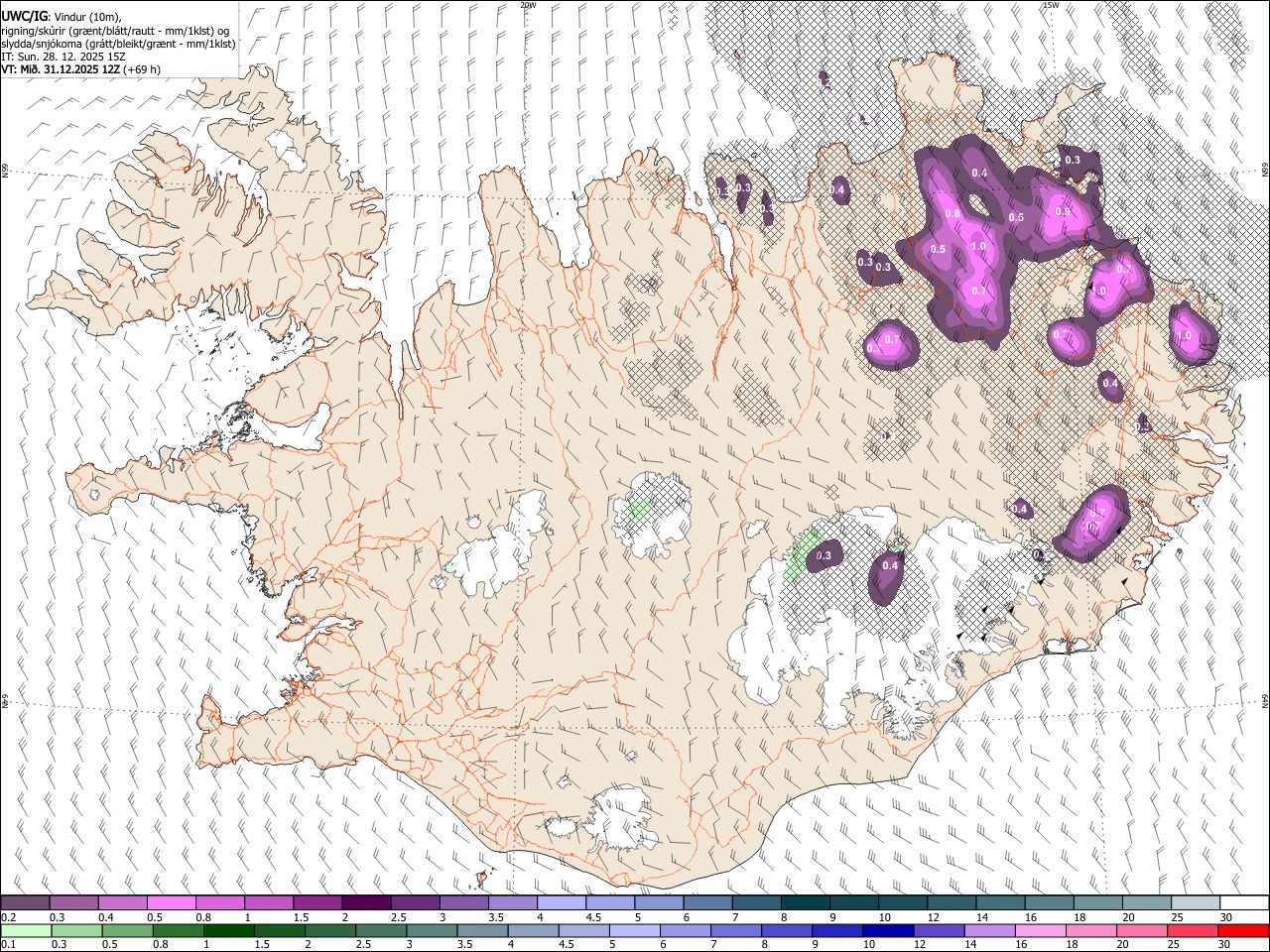1270x952 pixels.
Task: Click the 'IT: Sun. 28. 12. 2025 15Z' line
Action: pyautogui.click(x=63, y=57)
